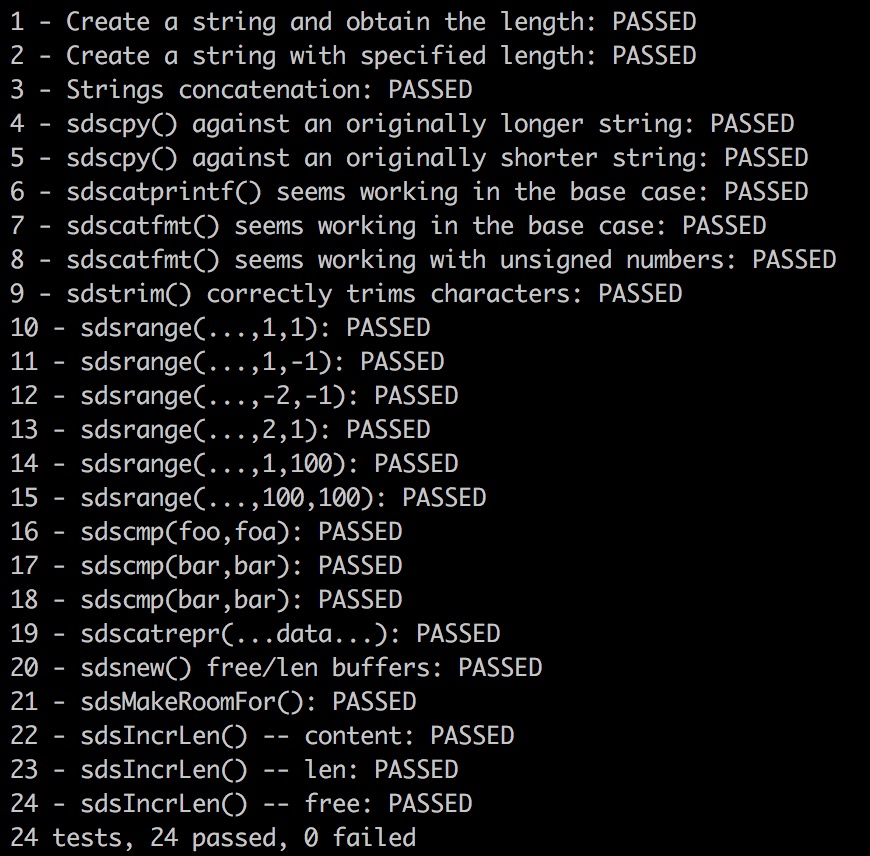The width and height of the screenshot is (870, 856).
Task: Click the 'sdsrange(...,1,-1)' result line
Action: [227, 362]
